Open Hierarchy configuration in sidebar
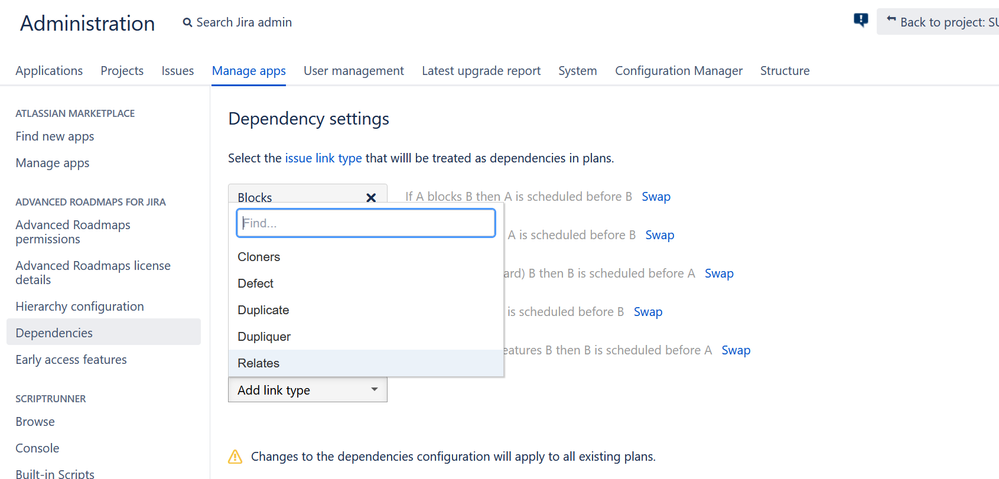 tap(80, 306)
